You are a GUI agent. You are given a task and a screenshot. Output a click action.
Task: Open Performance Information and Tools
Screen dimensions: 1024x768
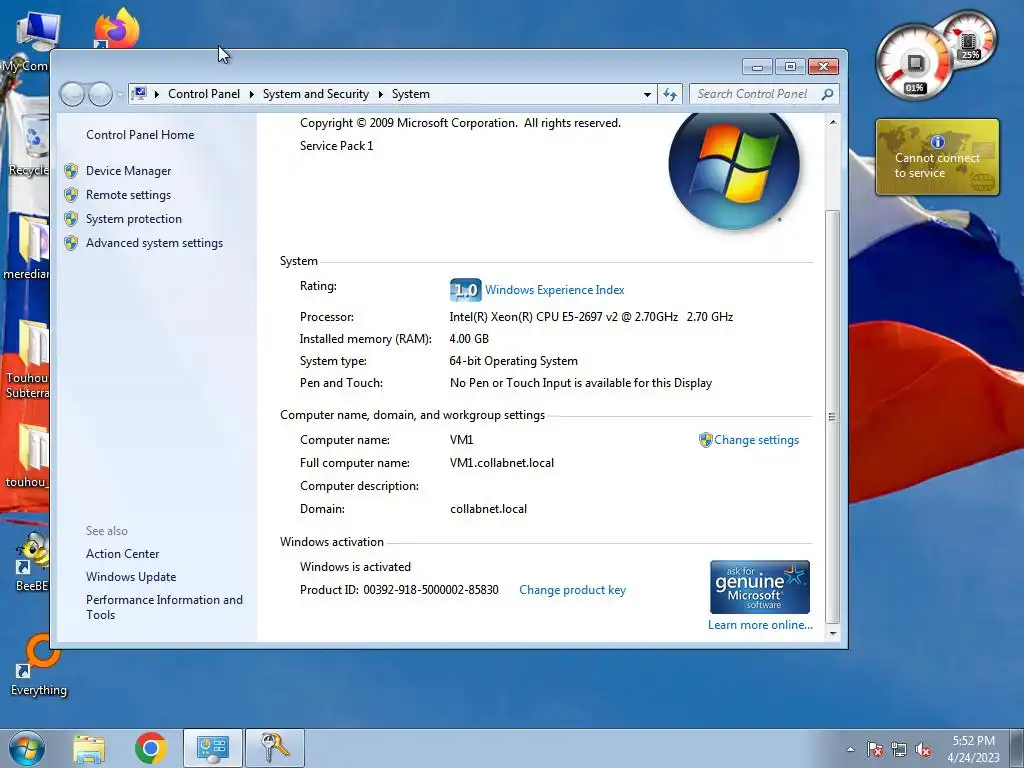click(x=164, y=607)
